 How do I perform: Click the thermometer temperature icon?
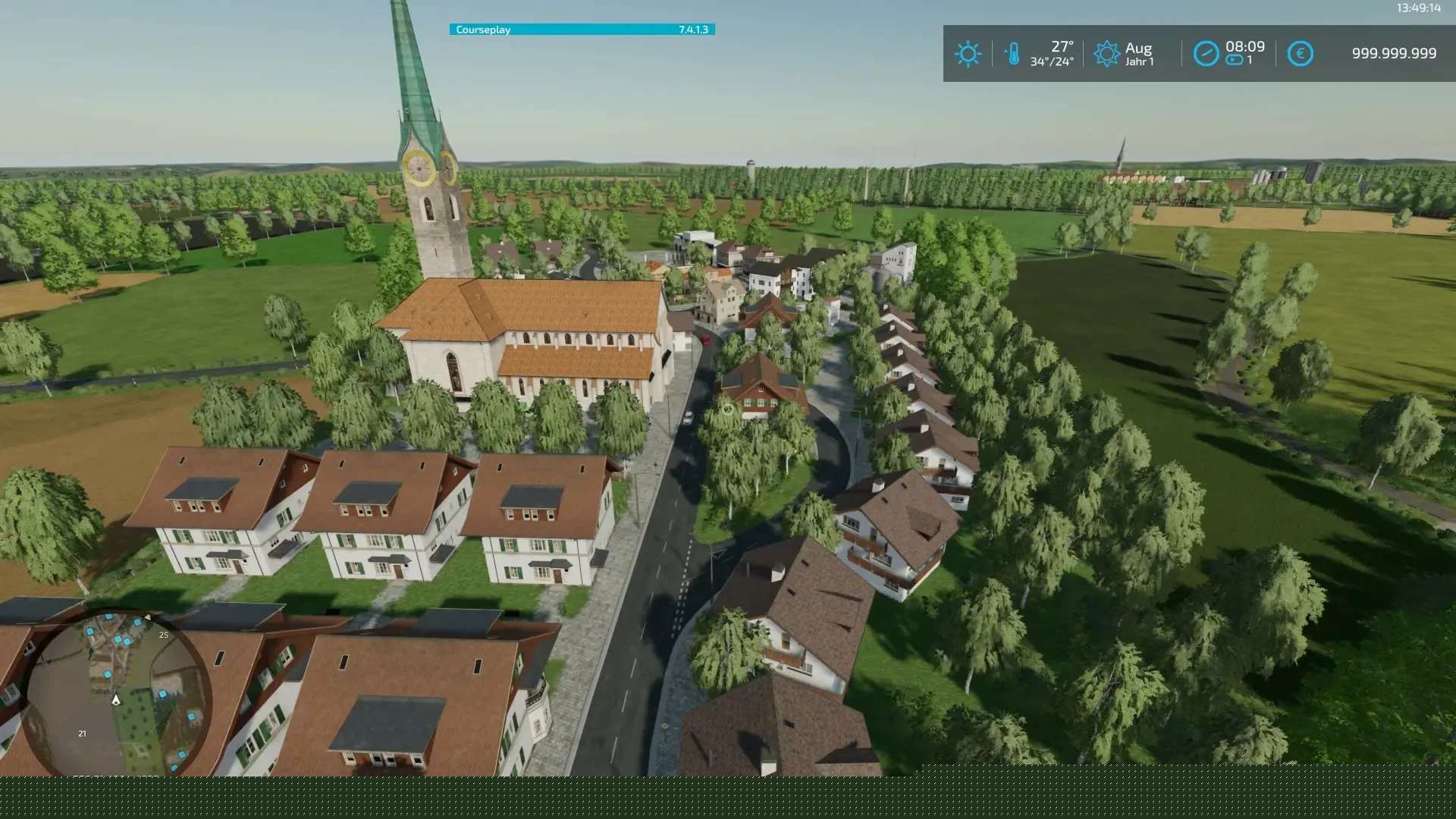(x=1013, y=54)
